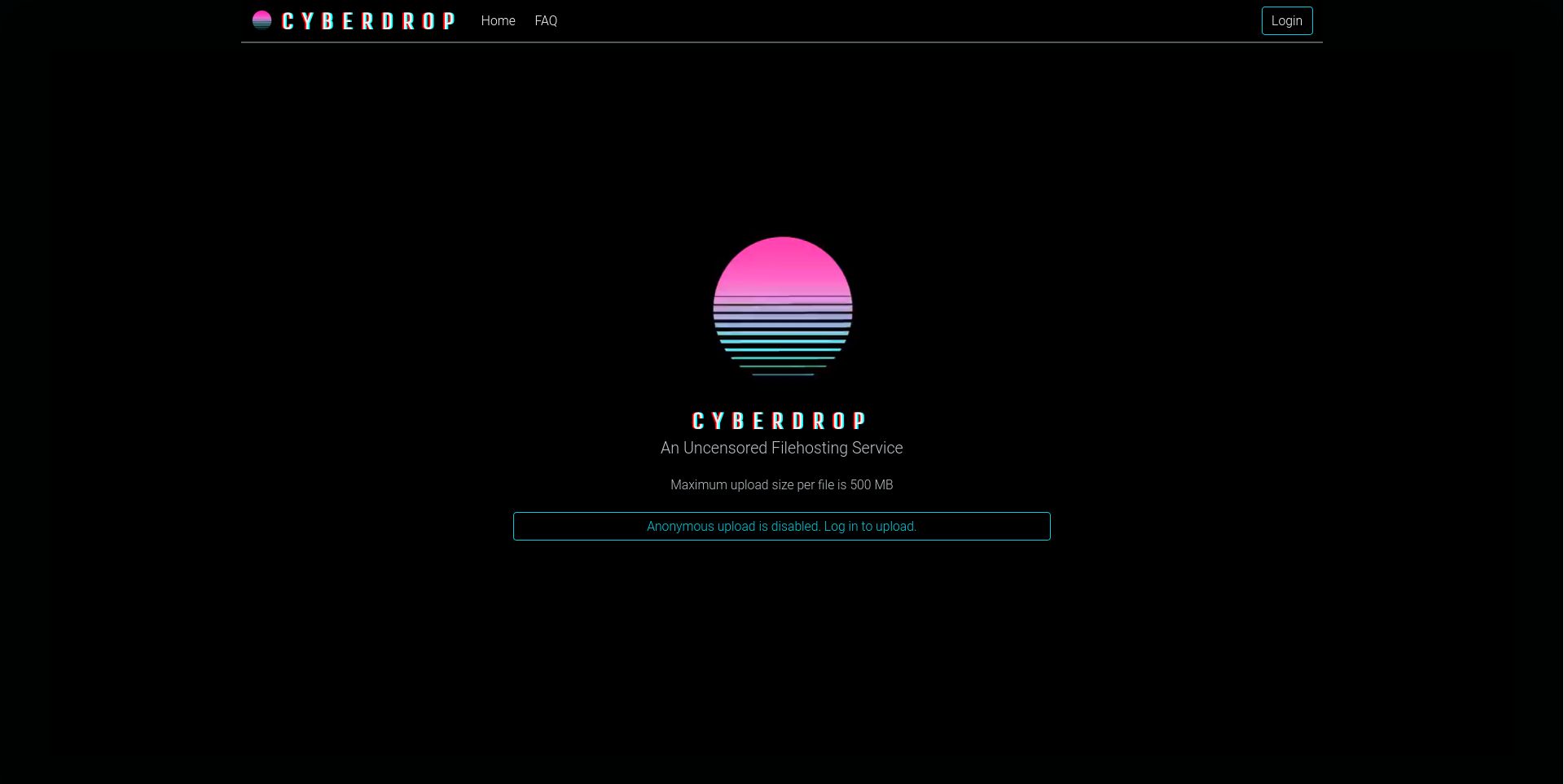
Task: Click the pink sun graphic beside CYBERDROP wordmark
Action: (261, 20)
